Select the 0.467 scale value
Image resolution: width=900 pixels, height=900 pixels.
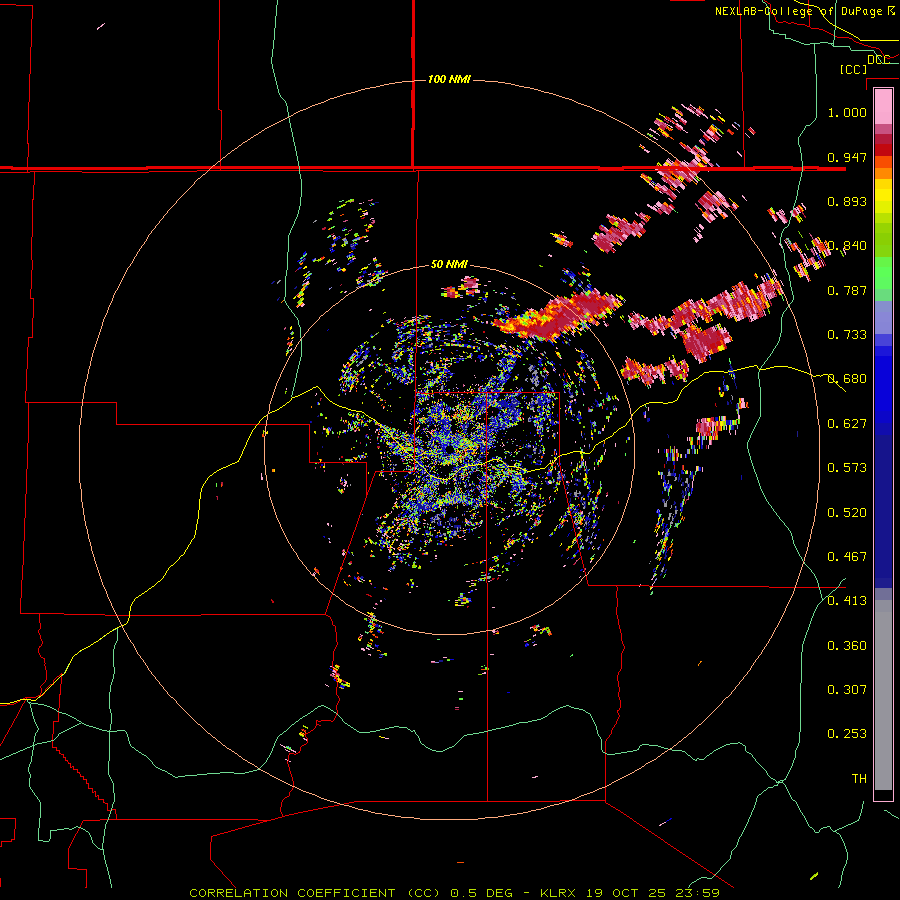[x=847, y=557]
